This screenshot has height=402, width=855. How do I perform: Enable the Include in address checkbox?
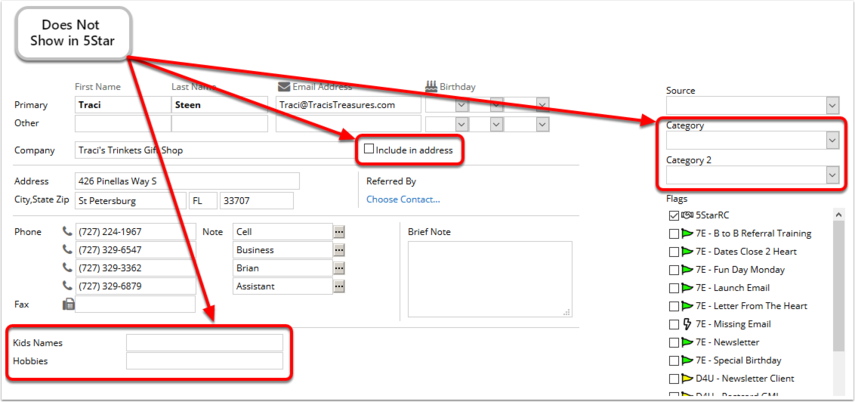pos(369,149)
